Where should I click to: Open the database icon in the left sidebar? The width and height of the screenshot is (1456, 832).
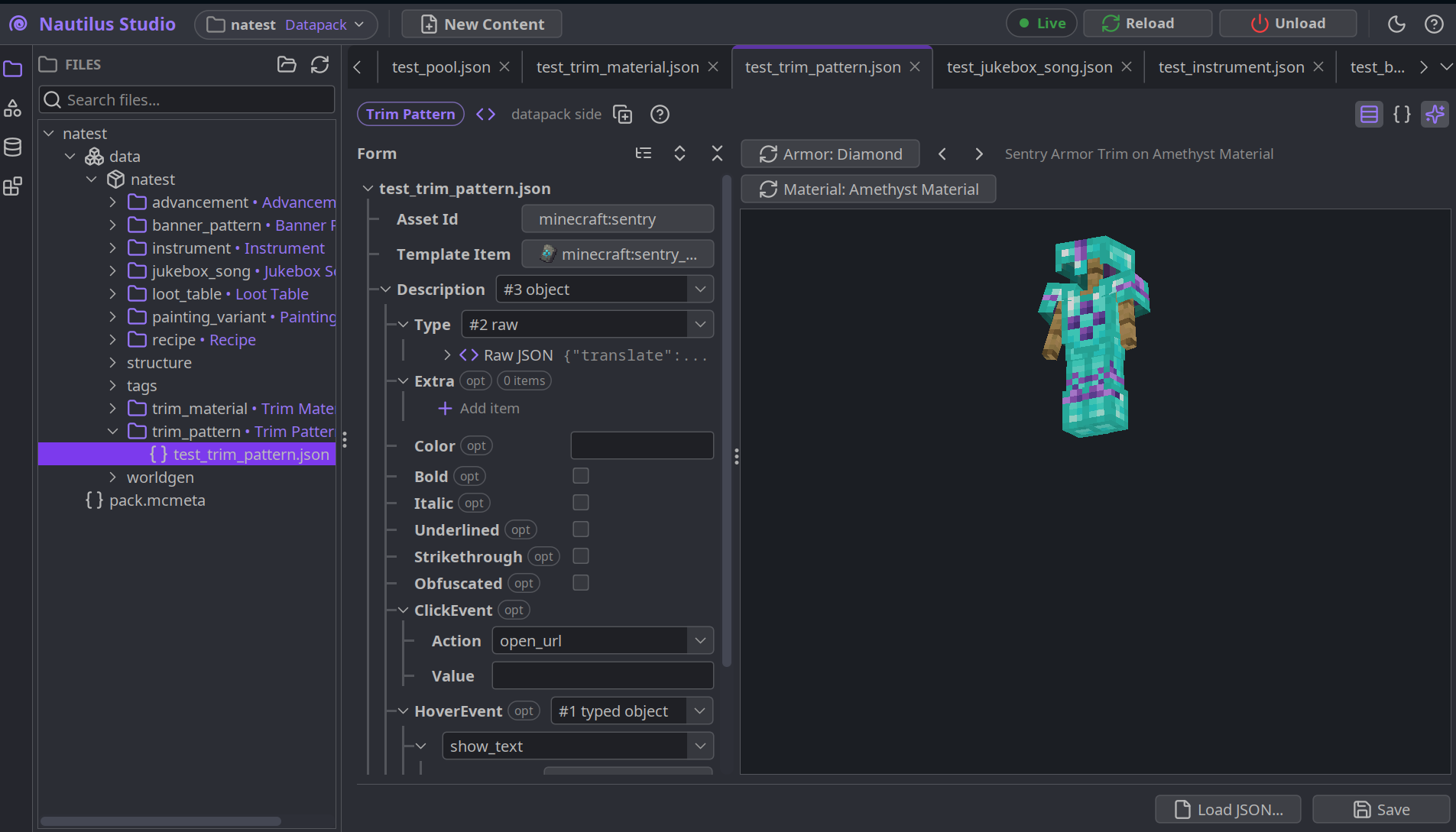pos(13,147)
